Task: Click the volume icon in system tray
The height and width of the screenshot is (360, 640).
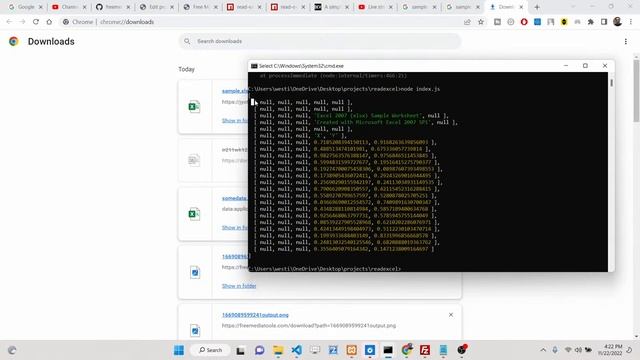Action: 578,350
